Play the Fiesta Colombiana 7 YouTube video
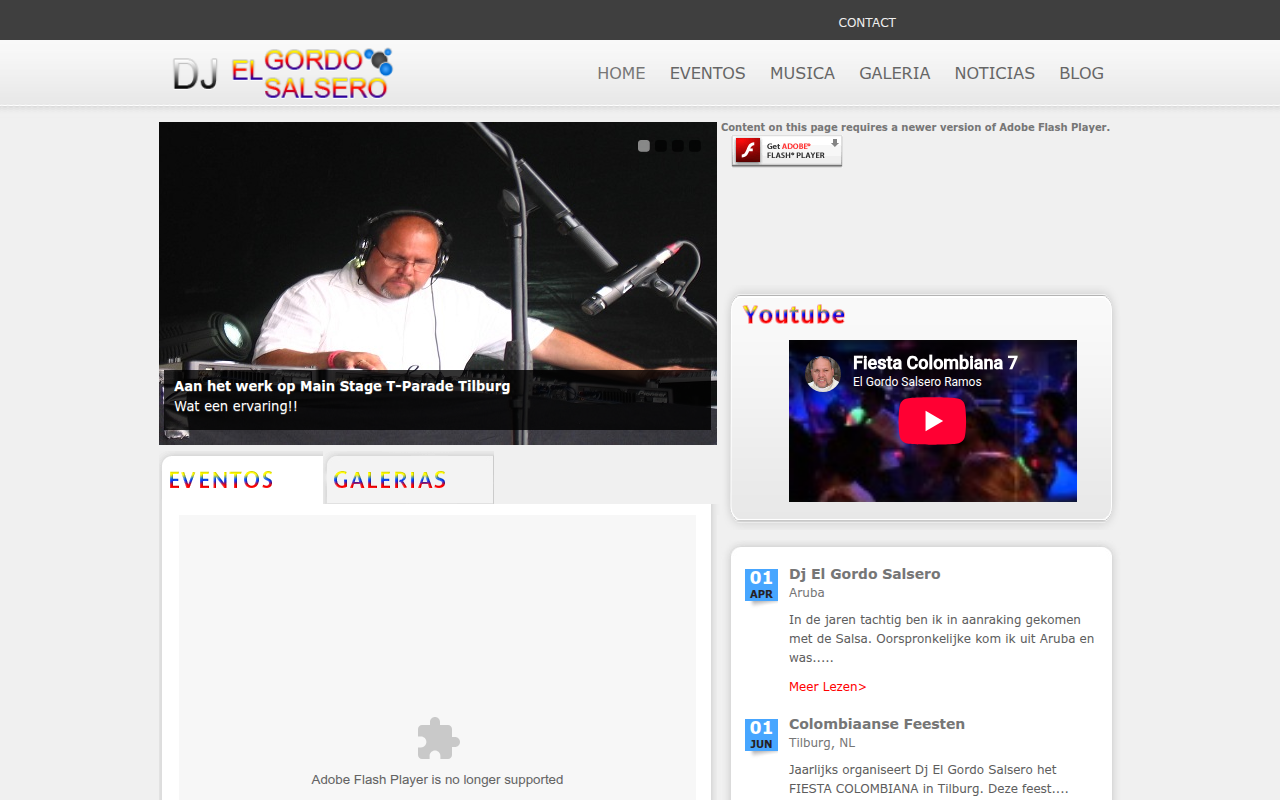The image size is (1280, 800). (932, 421)
